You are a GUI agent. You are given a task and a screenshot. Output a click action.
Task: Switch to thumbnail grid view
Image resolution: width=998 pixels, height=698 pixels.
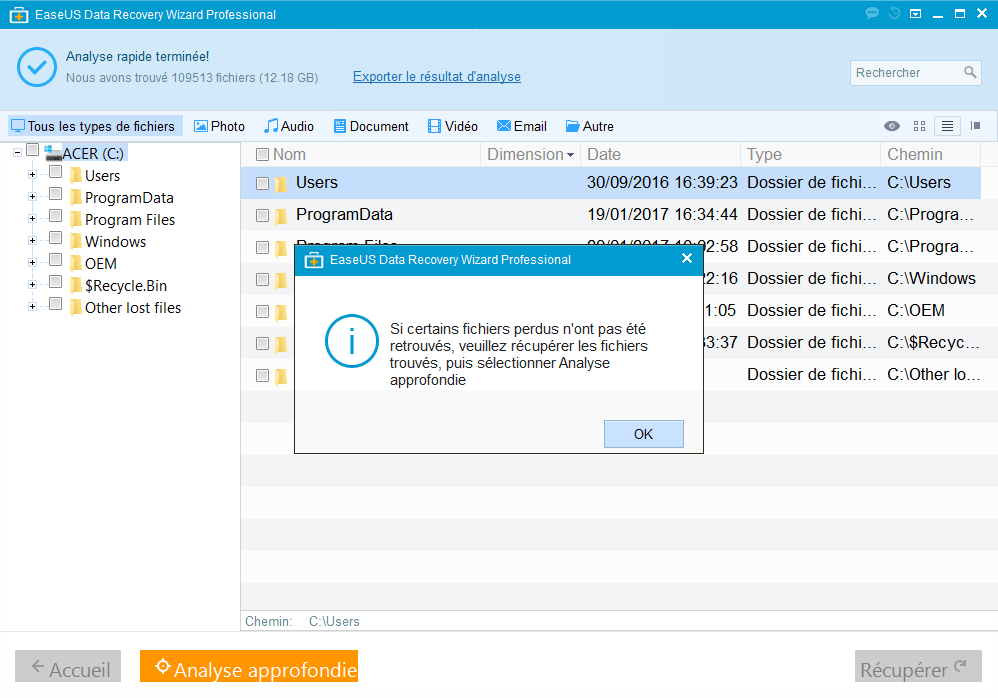click(919, 126)
